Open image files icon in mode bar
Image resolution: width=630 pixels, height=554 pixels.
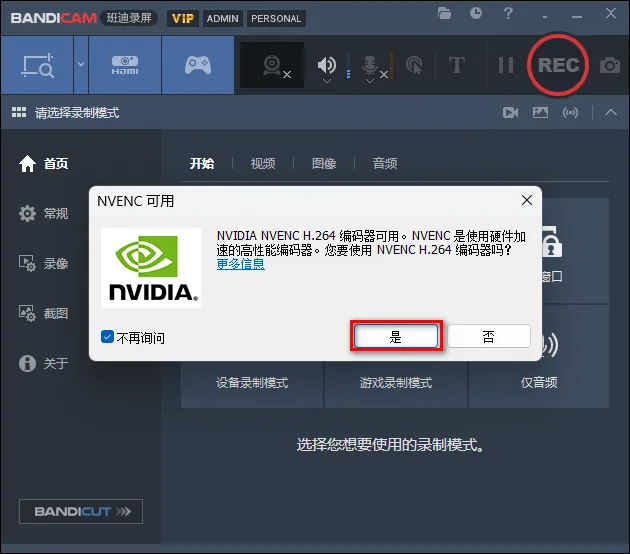pyautogui.click(x=540, y=112)
